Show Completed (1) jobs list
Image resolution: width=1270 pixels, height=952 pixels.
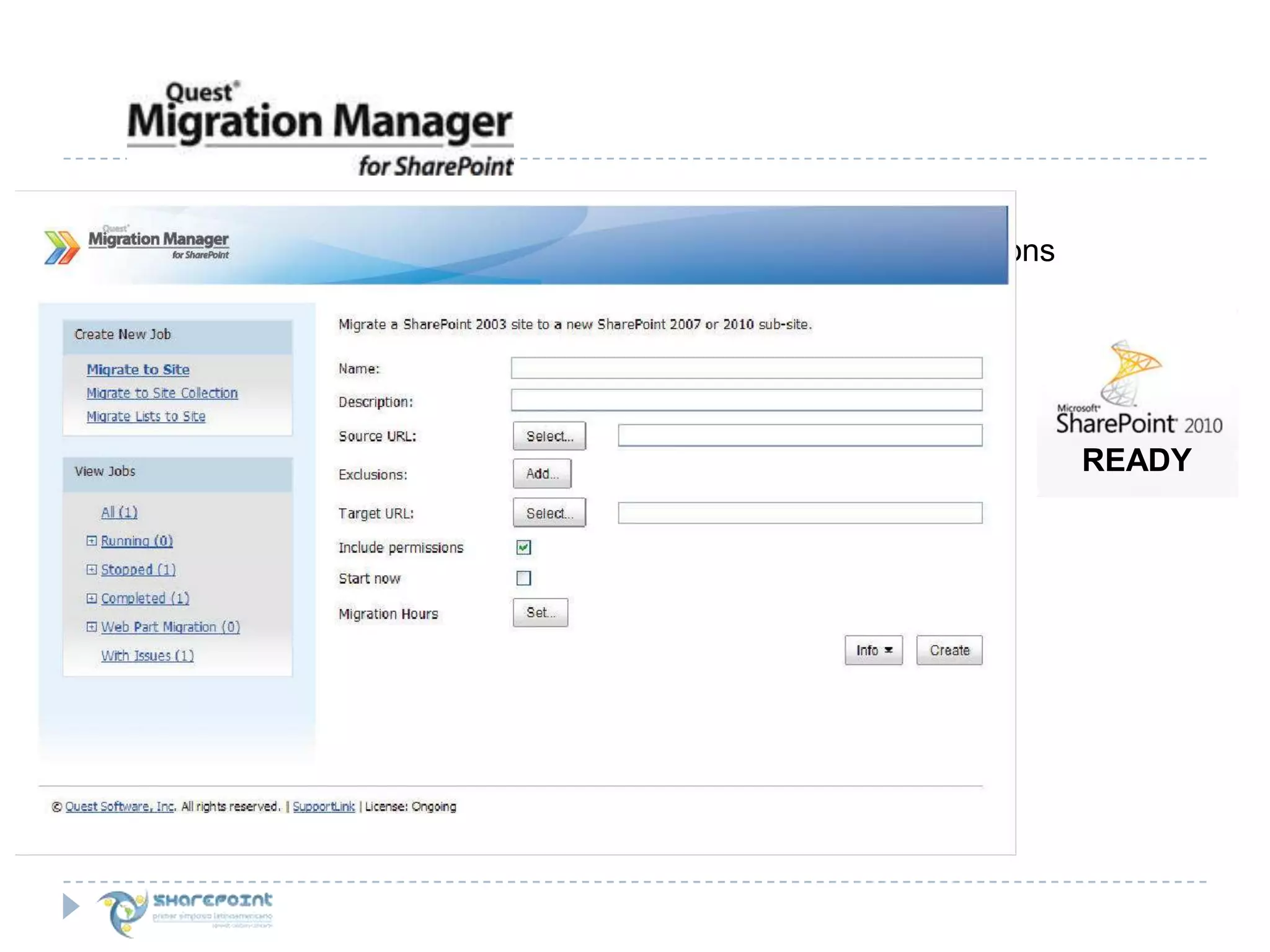(x=145, y=598)
